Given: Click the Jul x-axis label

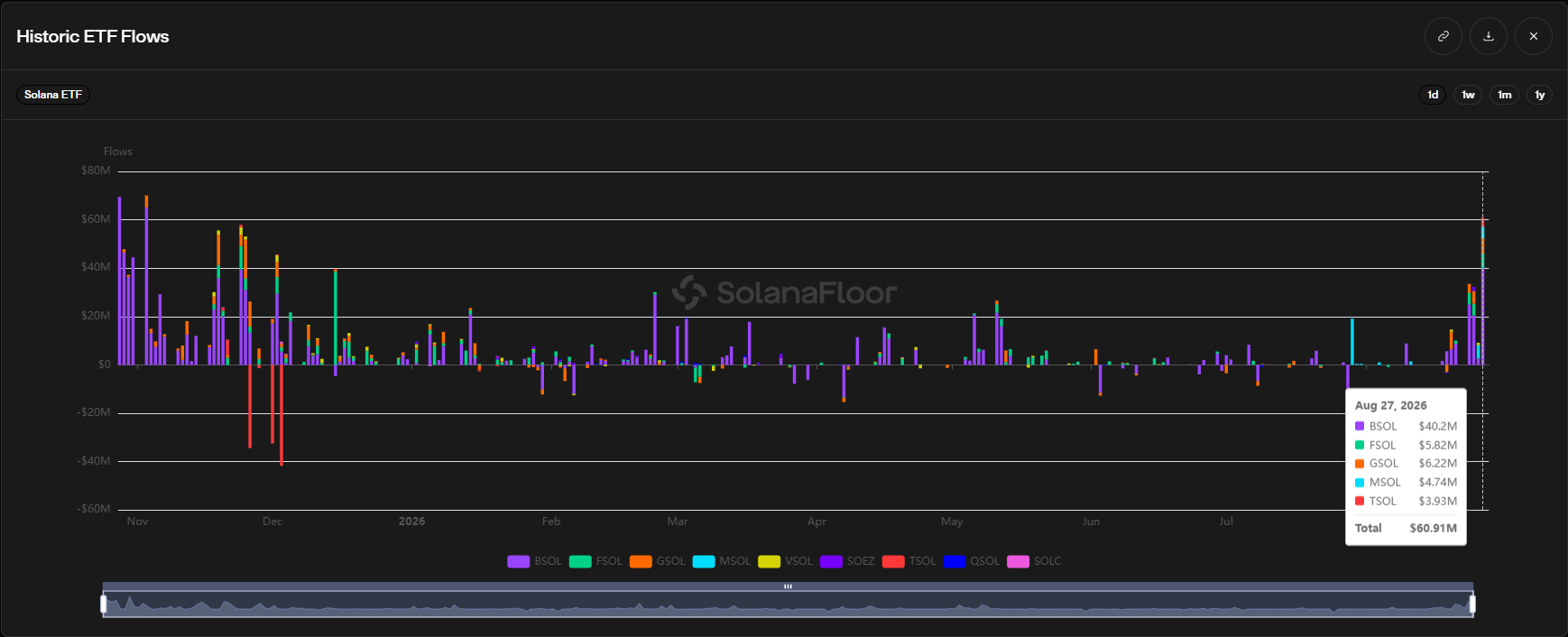Looking at the screenshot, I should tap(1226, 522).
